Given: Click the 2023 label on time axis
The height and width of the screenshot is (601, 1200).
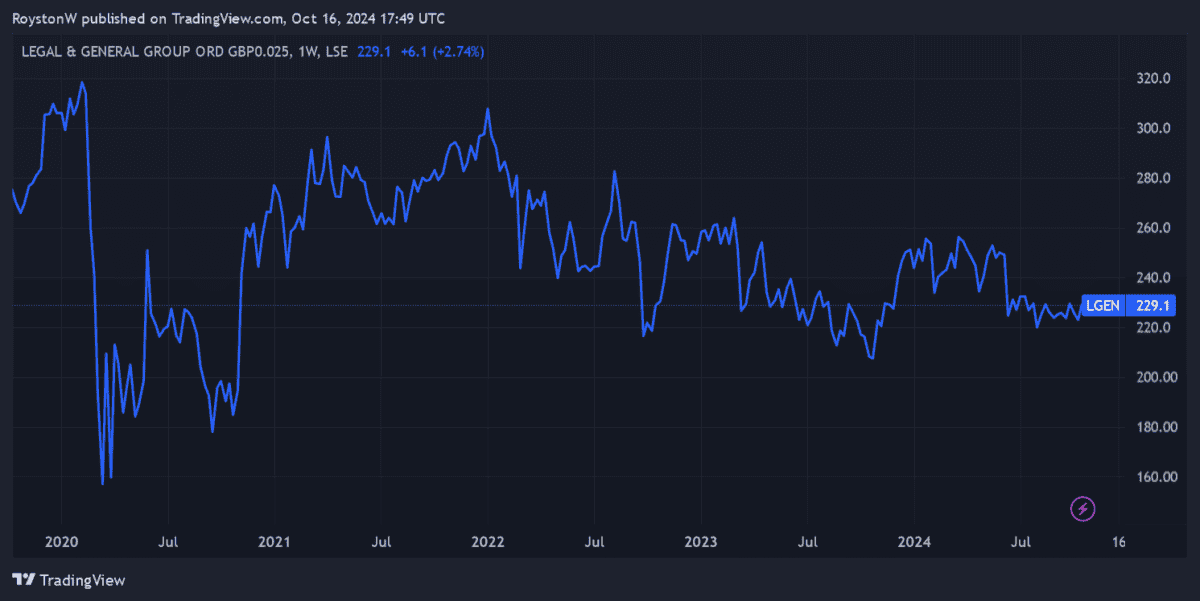Looking at the screenshot, I should coord(701,542).
